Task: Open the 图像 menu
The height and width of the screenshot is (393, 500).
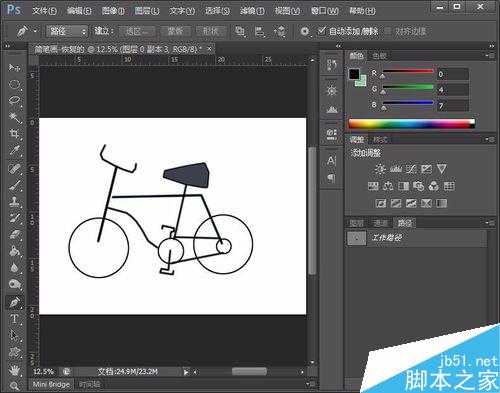Action: click(113, 11)
